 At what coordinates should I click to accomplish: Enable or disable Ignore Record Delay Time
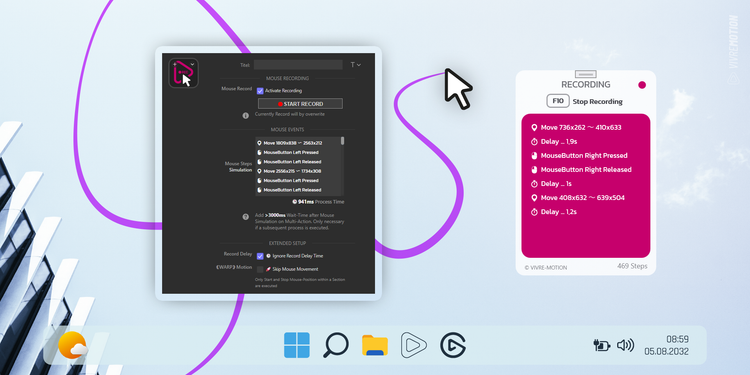coord(260,256)
